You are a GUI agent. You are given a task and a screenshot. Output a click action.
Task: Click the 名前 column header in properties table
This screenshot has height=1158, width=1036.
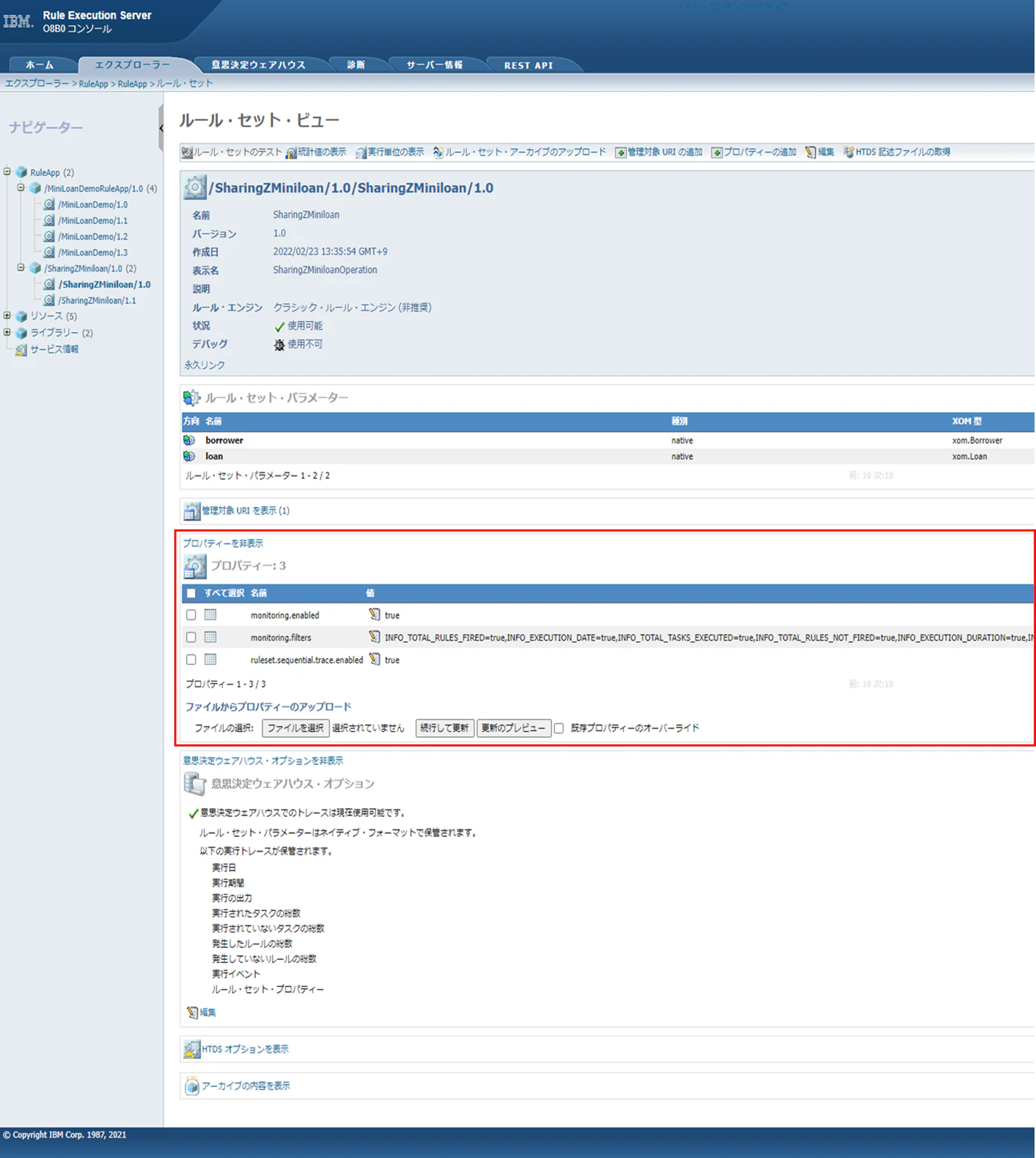pos(259,593)
